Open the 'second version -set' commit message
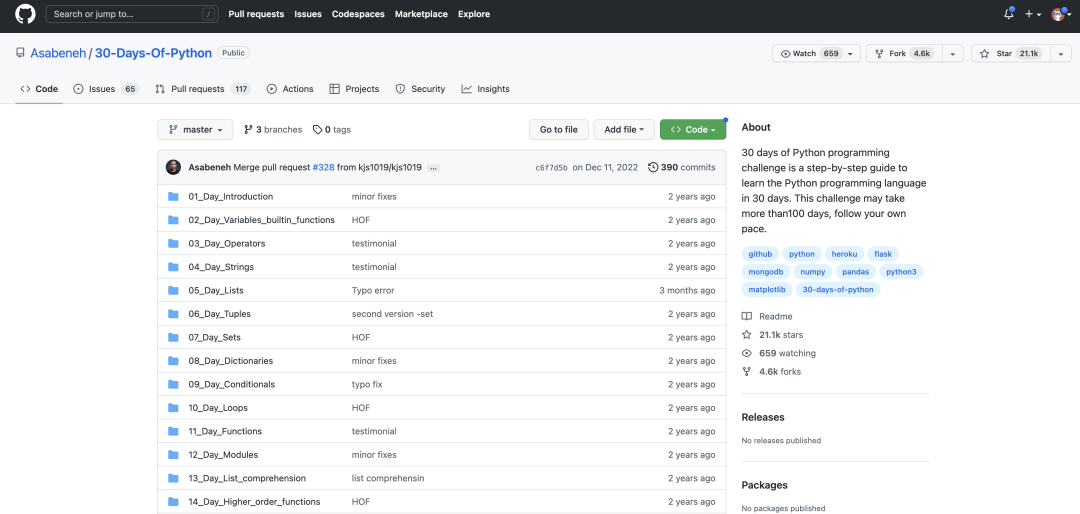The image size is (1080, 514). point(392,313)
